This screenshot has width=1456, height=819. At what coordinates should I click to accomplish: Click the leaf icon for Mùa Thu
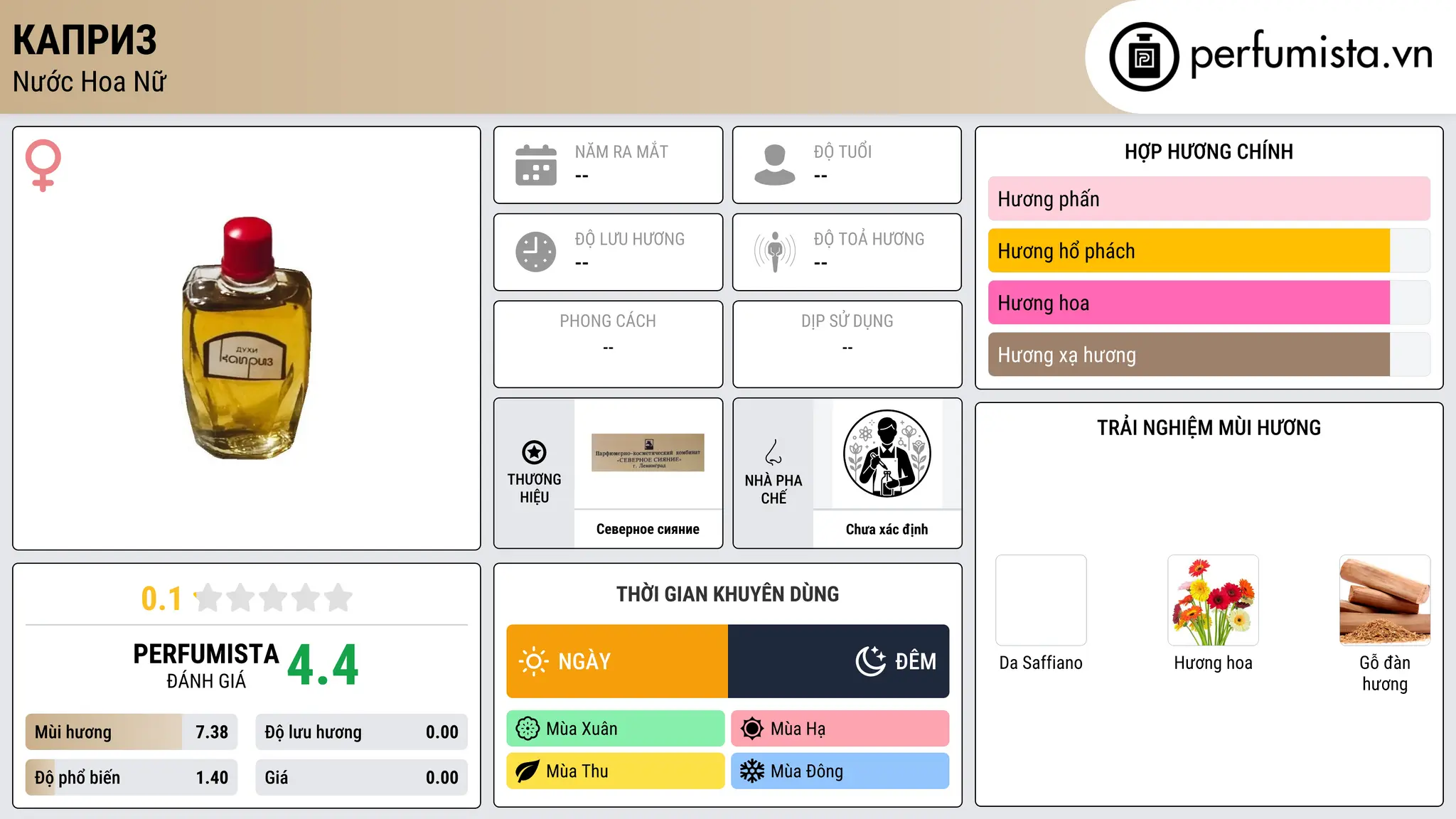(528, 771)
